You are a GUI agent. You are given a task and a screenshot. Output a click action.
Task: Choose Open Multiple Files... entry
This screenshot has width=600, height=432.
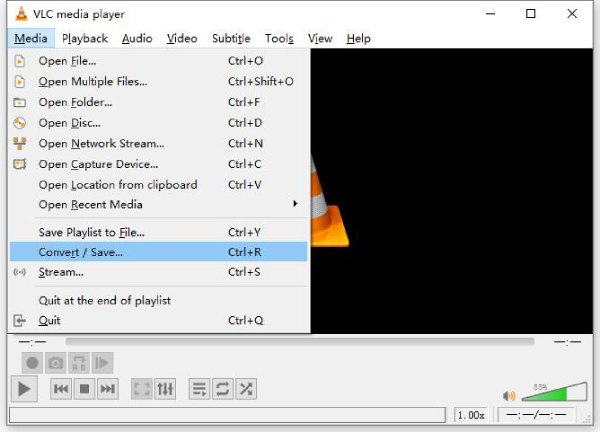pyautogui.click(x=158, y=82)
